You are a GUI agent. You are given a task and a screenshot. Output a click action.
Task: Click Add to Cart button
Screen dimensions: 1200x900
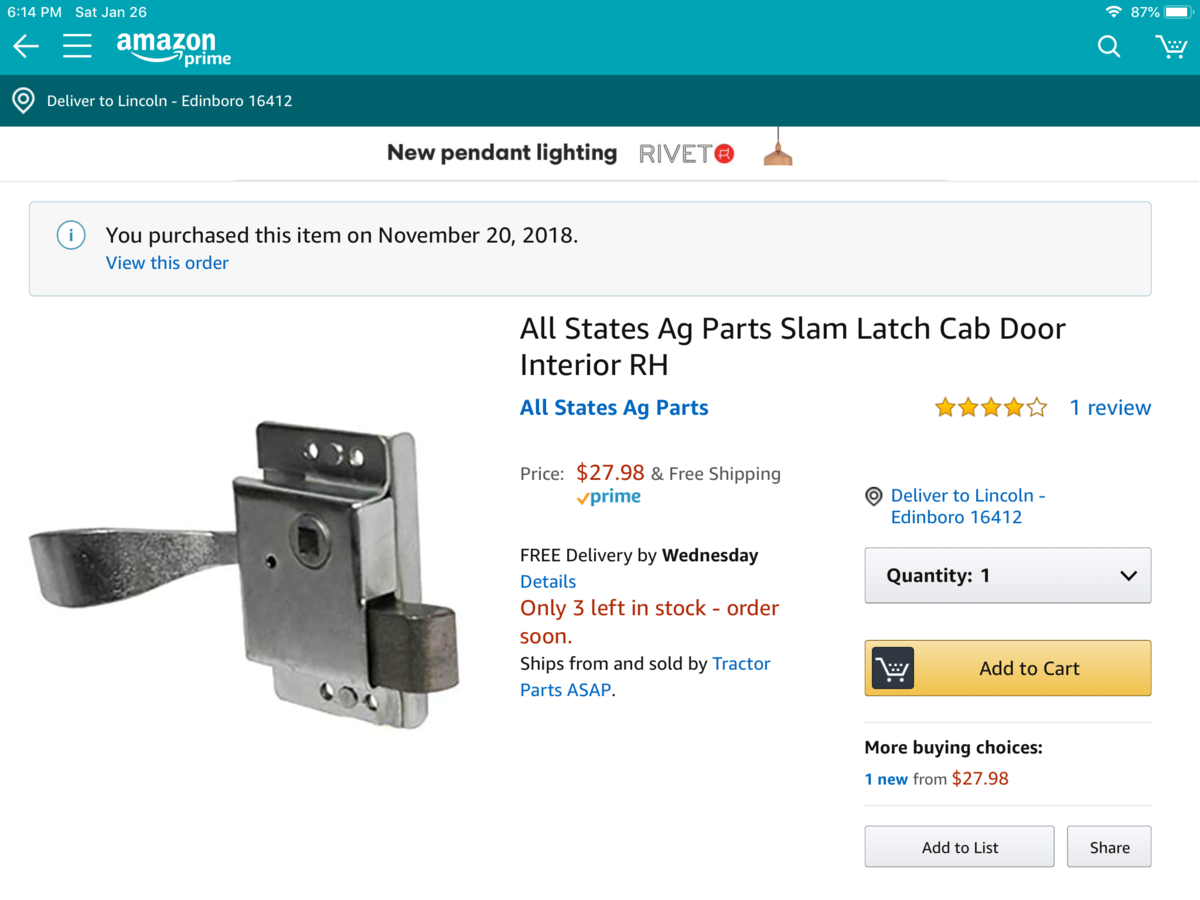coord(1007,669)
